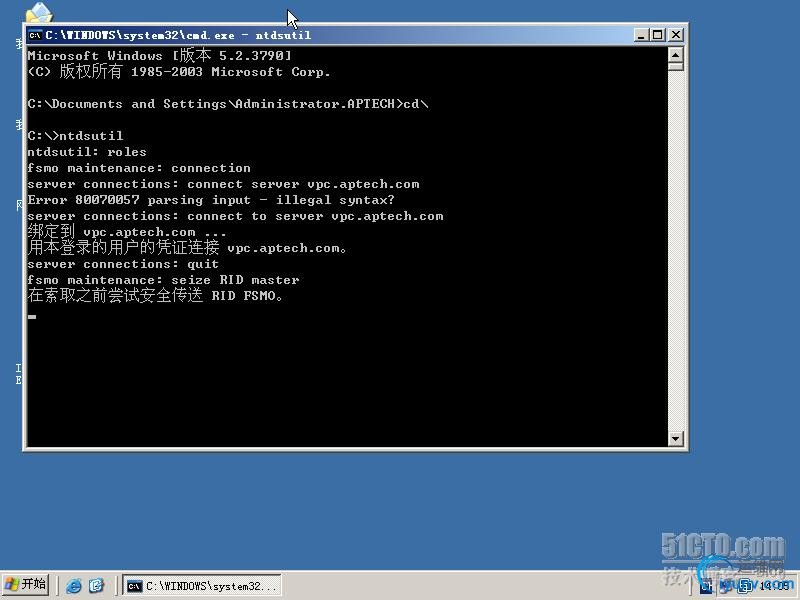Click the console vertical scrollbar thumb
Viewport: 800px width, 600px height.
pos(676,66)
